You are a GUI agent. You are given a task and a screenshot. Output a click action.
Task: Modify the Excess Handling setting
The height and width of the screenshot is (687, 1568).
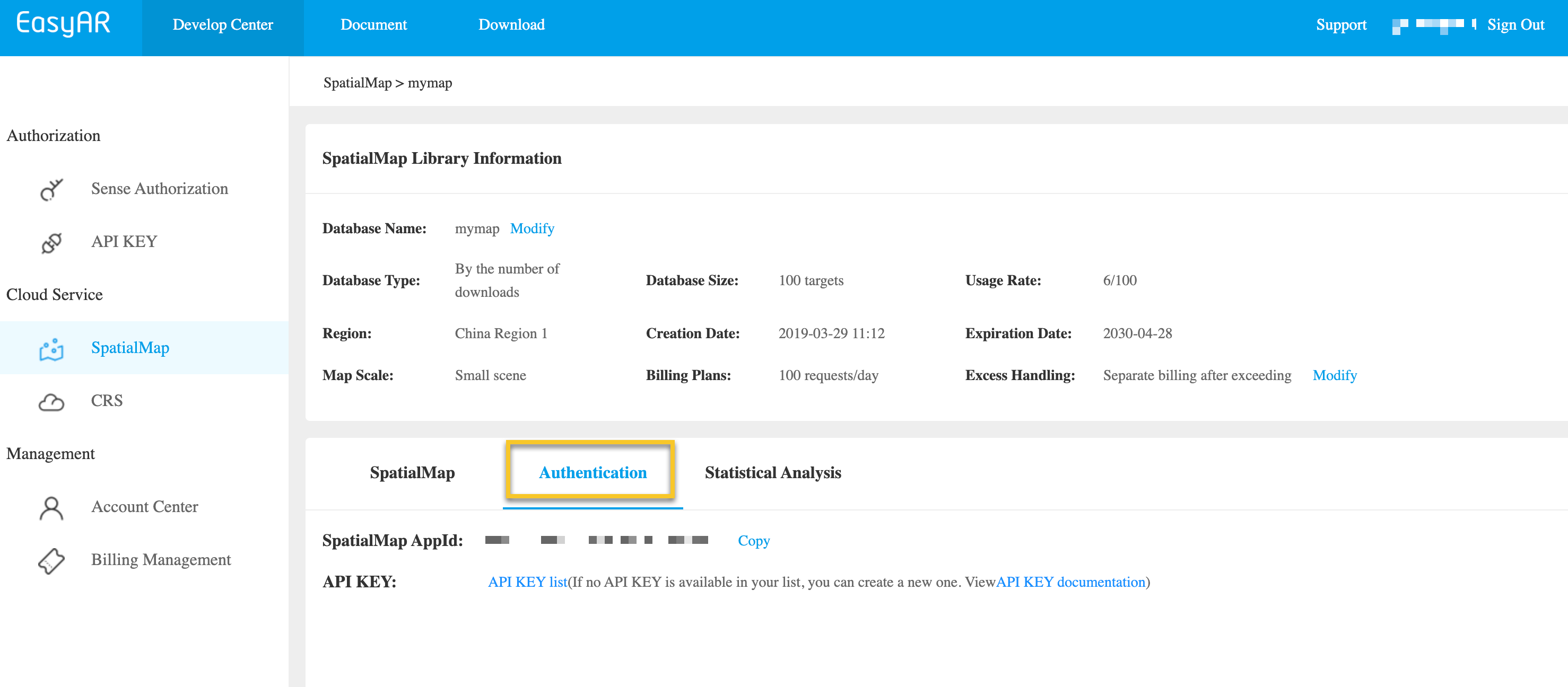click(1334, 375)
